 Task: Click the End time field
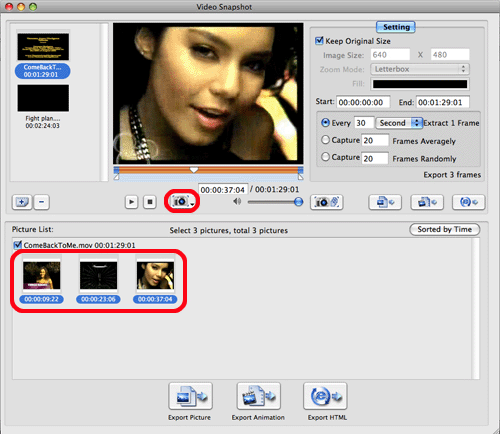pyautogui.click(x=443, y=102)
